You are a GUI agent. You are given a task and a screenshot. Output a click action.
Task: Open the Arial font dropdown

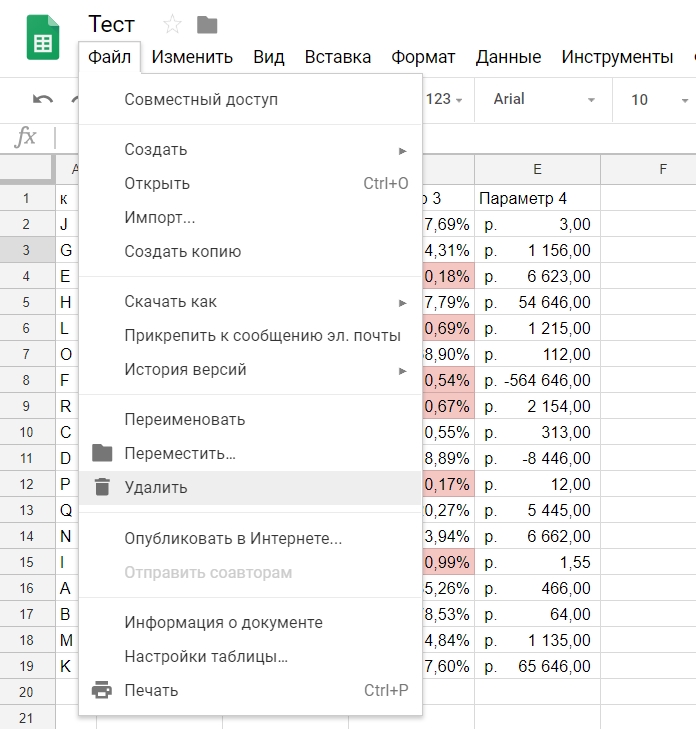click(545, 99)
